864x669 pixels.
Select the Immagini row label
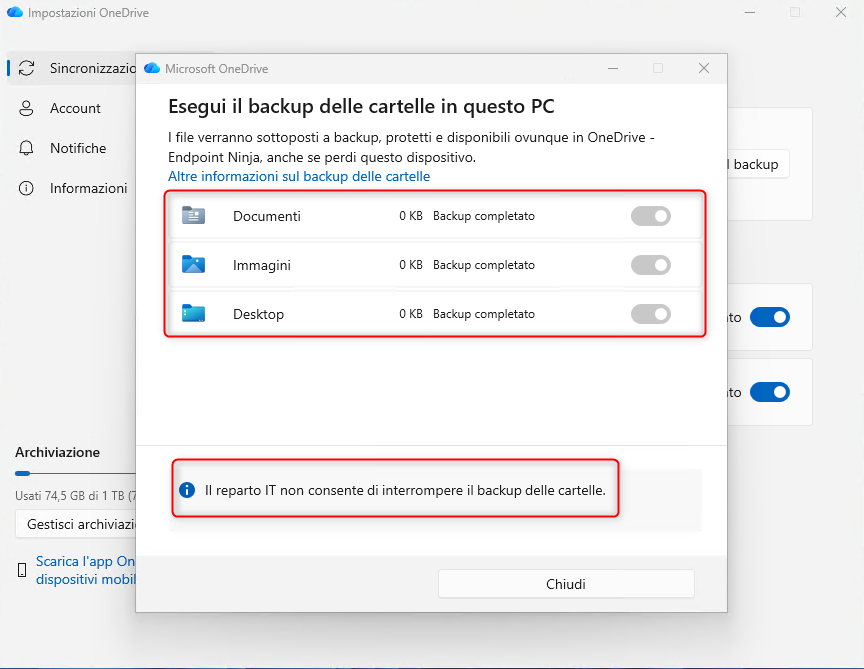tap(262, 265)
